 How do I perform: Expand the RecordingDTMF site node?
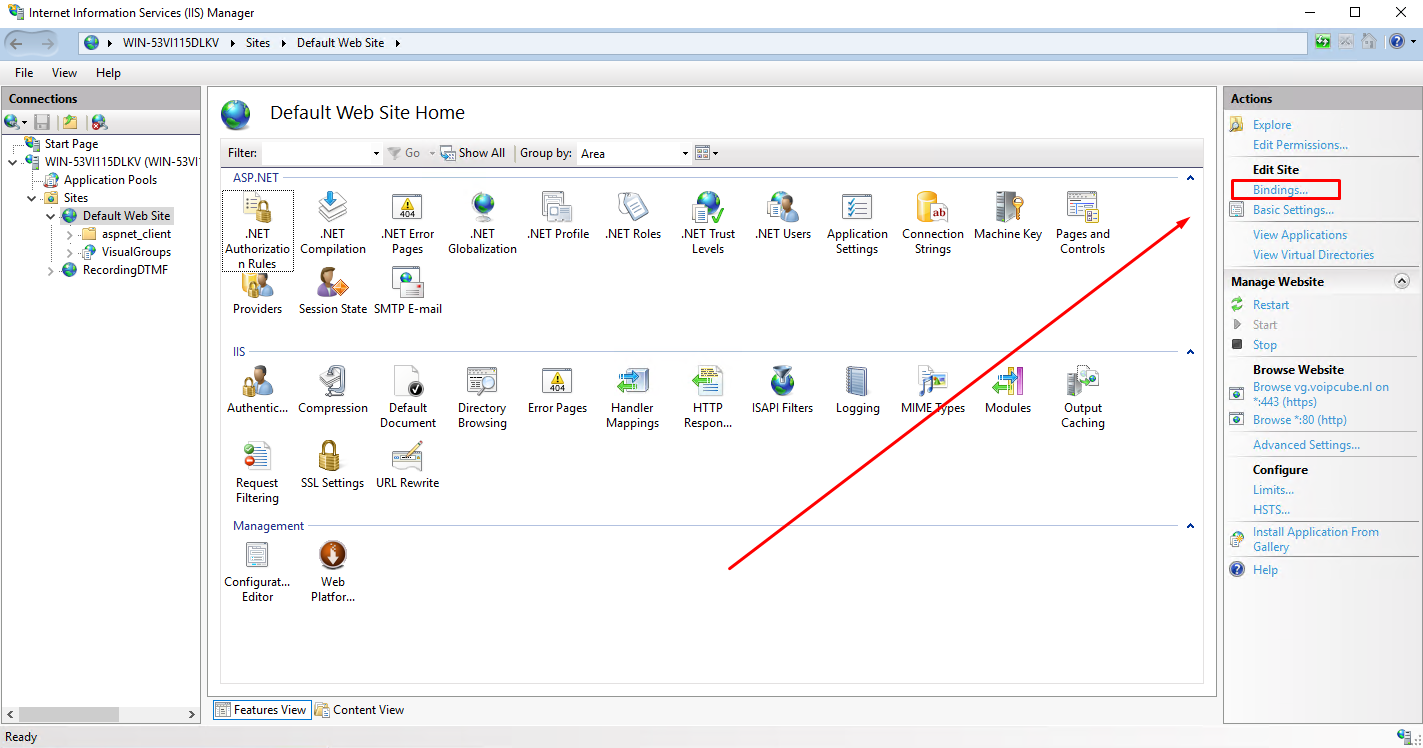pos(51,271)
